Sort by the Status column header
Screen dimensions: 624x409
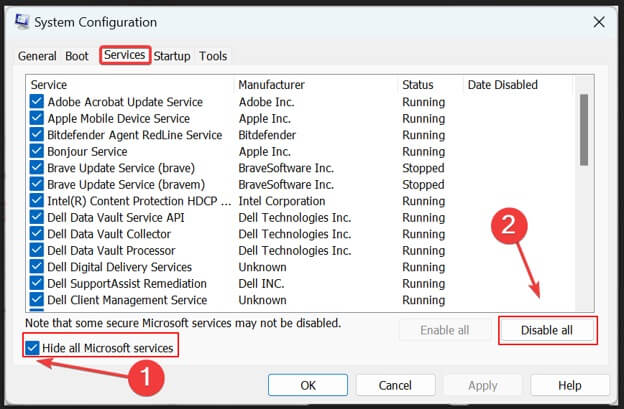(418, 85)
